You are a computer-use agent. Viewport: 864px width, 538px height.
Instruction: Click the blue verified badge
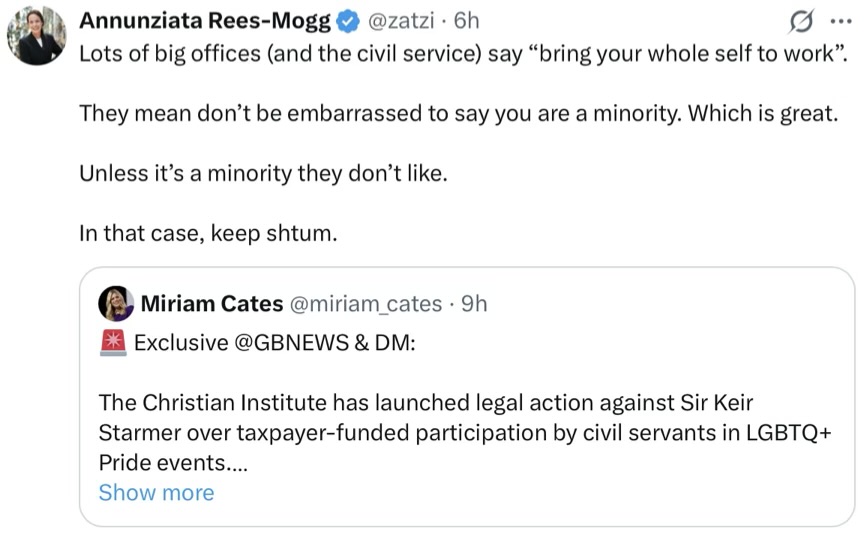click(345, 21)
